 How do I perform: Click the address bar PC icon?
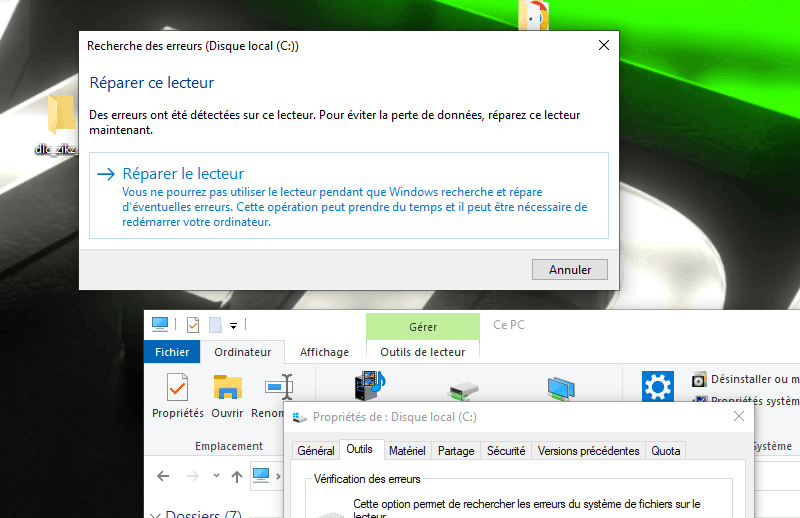(x=261, y=475)
